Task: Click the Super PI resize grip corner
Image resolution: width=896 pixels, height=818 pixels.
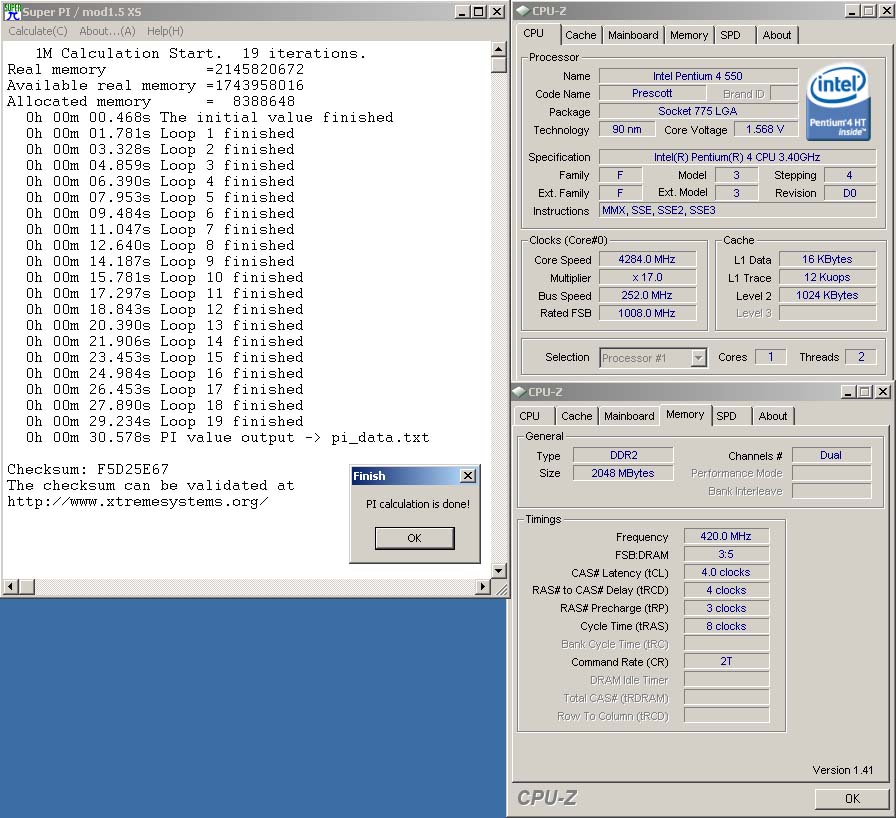Action: [500, 588]
